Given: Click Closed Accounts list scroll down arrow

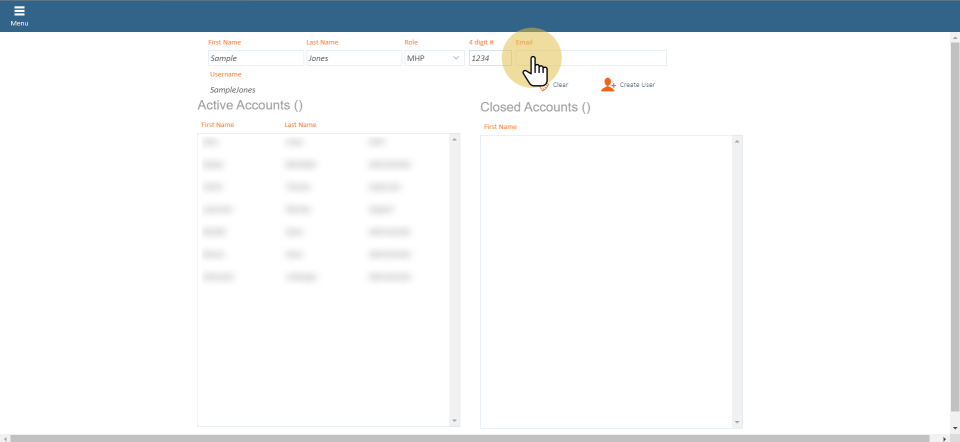Looking at the screenshot, I should [x=738, y=423].
